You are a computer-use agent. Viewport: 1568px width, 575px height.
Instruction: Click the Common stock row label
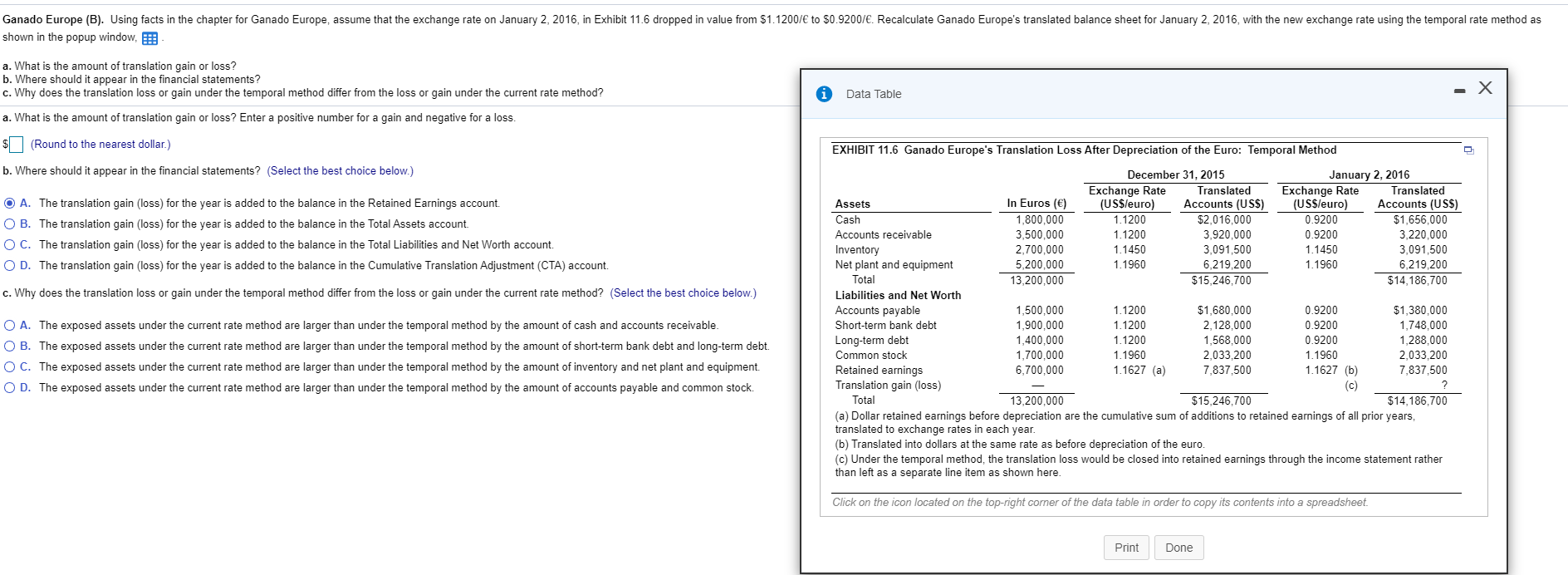tap(871, 356)
